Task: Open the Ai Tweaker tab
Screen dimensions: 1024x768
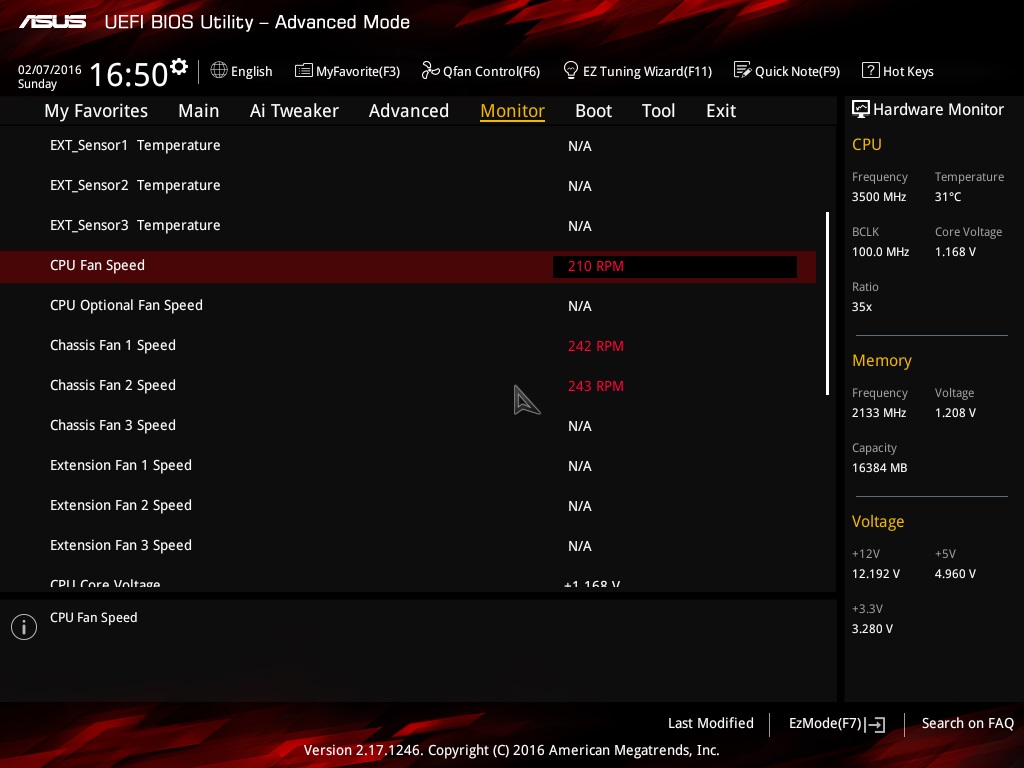Action: [x=294, y=111]
